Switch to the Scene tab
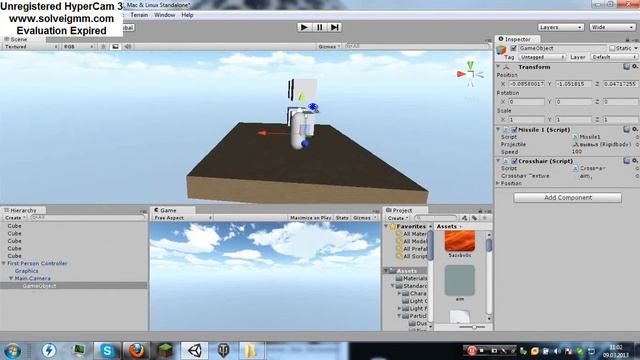 pos(19,39)
